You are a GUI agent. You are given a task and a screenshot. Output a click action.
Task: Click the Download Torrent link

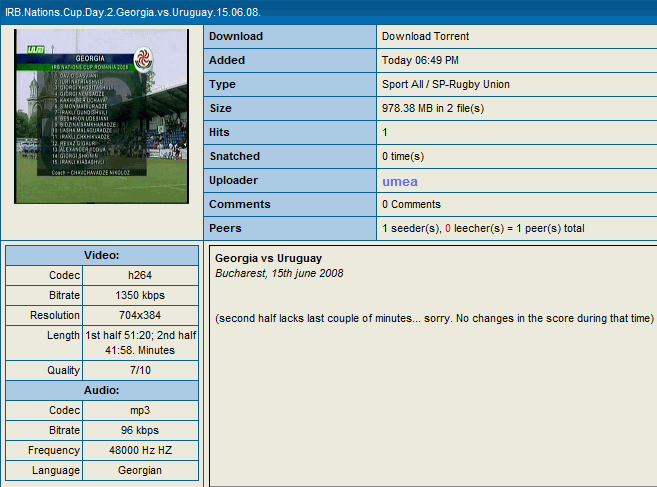(425, 36)
